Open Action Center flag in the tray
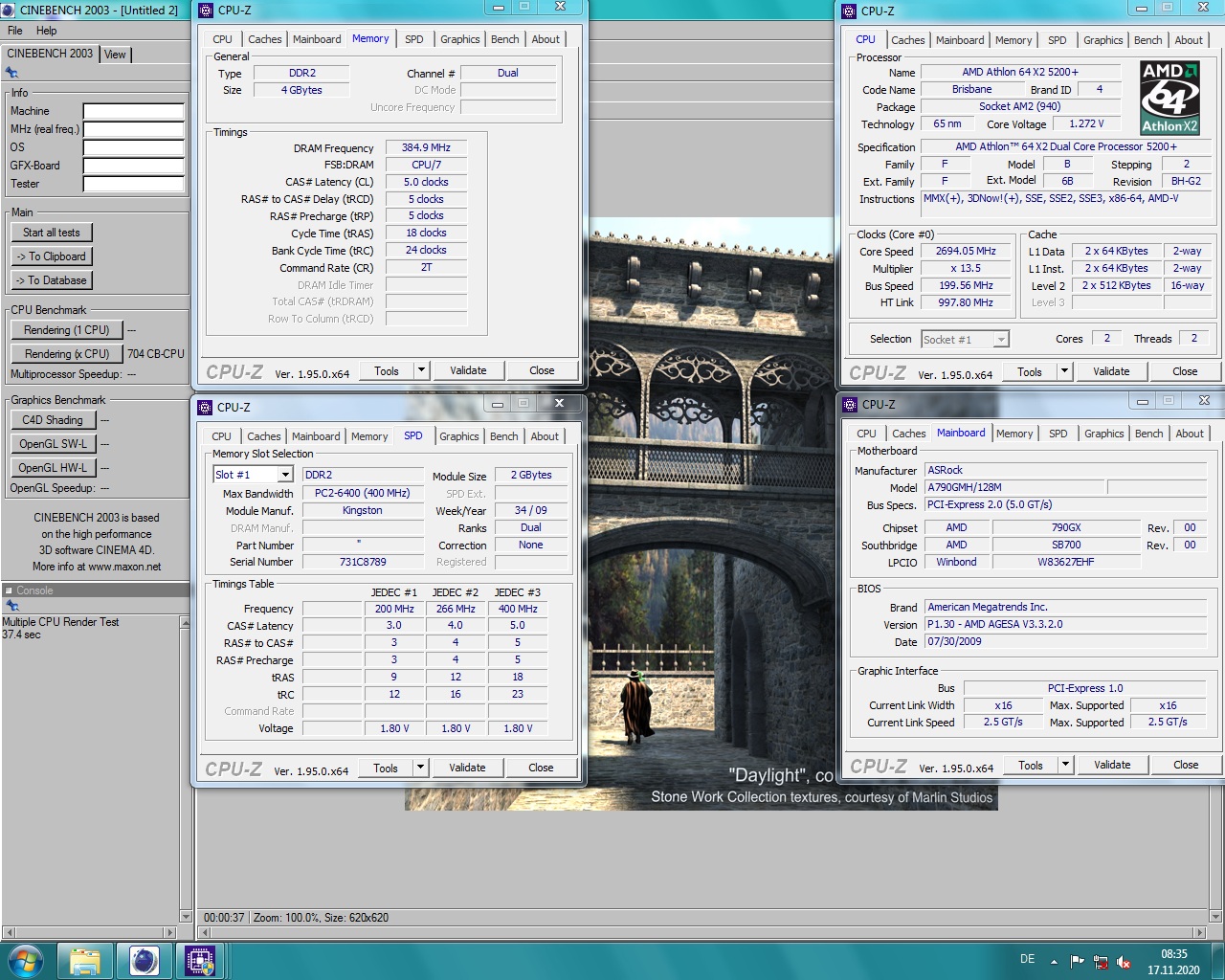Viewport: 1225px width, 980px height. 1078,962
